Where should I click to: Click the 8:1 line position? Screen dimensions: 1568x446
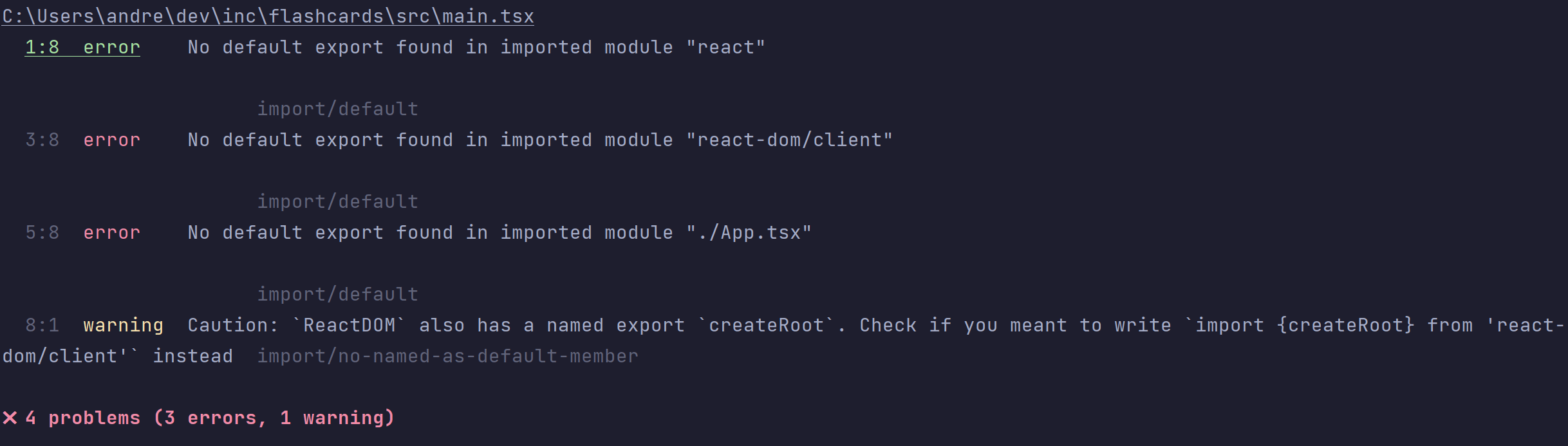pyautogui.click(x=42, y=325)
